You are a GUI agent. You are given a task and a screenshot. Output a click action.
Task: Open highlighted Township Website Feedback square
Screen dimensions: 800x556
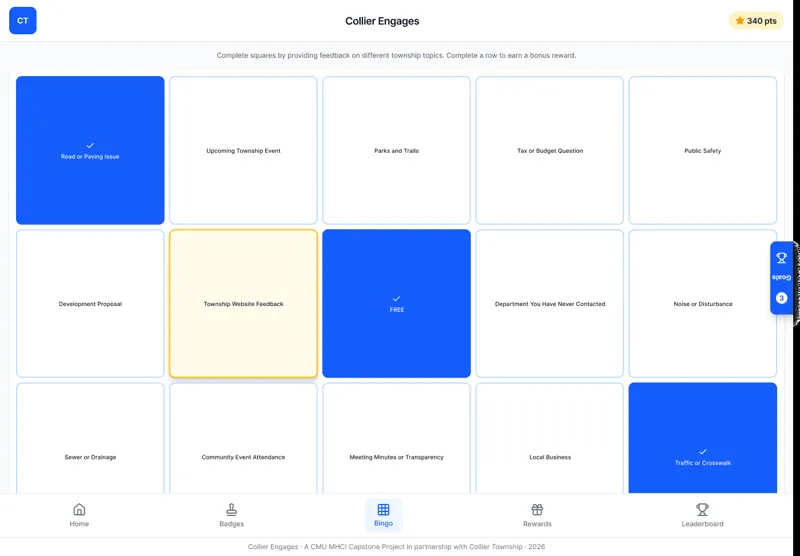pyautogui.click(x=243, y=304)
